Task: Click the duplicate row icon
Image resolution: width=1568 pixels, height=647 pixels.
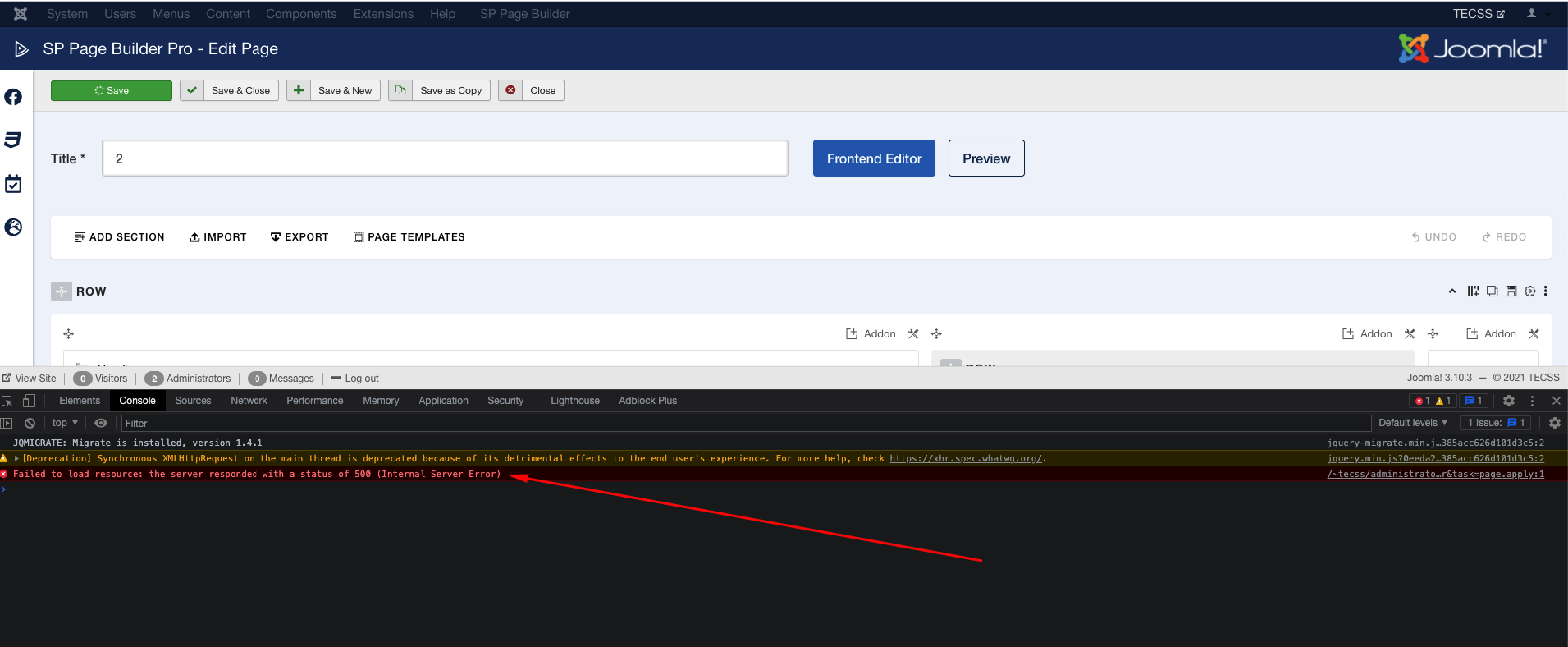Action: [1492, 291]
